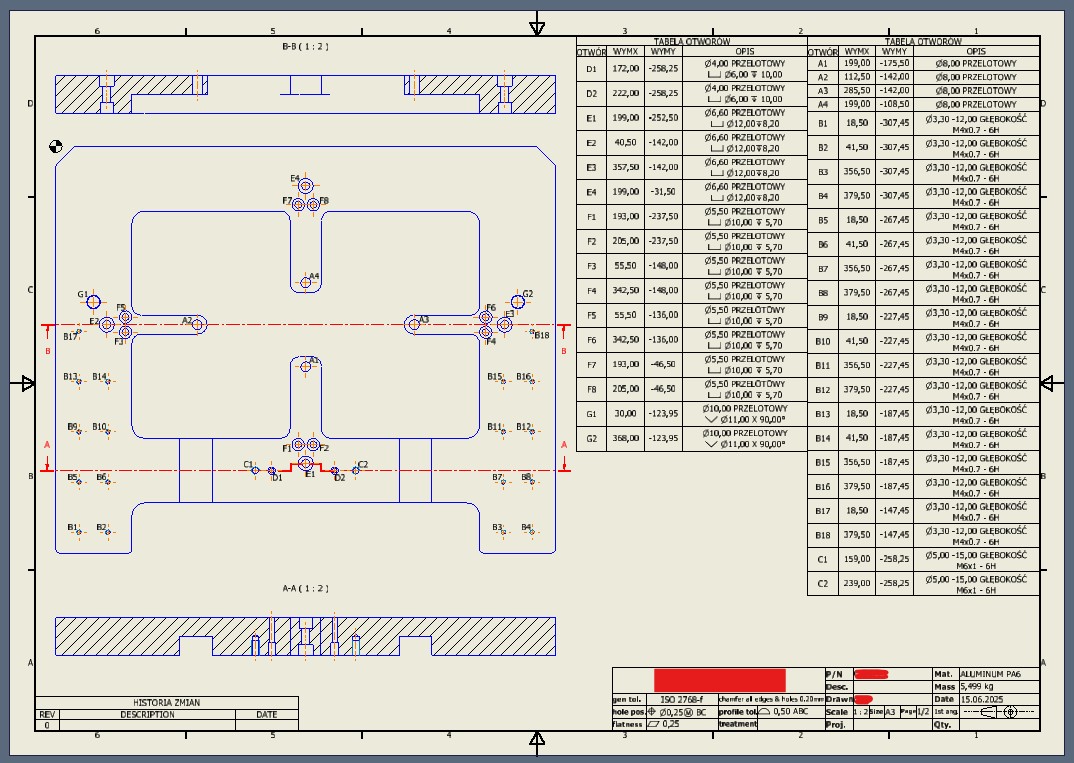
Task: Click the flatness tolerance symbol 0,25
Action: (664, 724)
